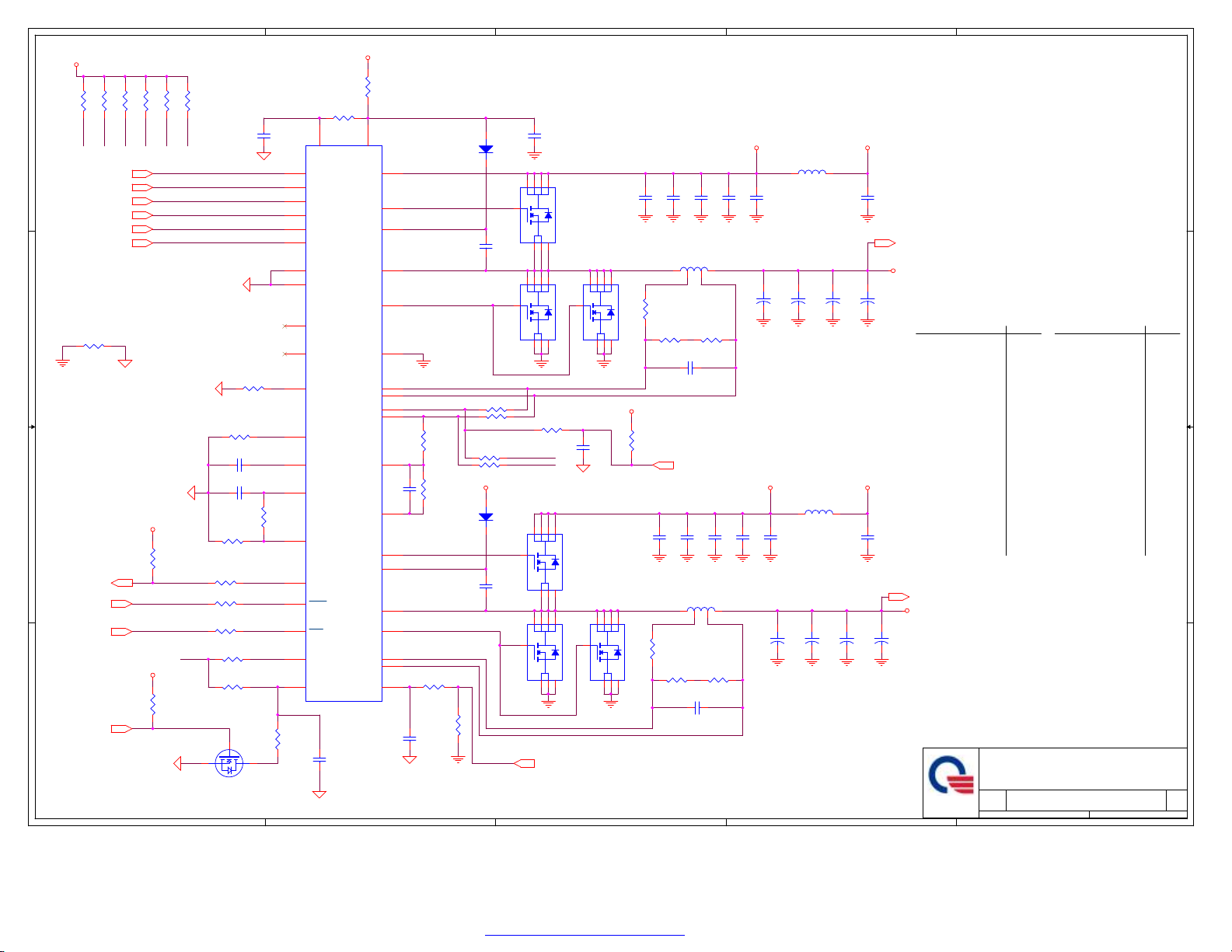Select the horizontal capacitor in lower sense network

coord(697,708)
